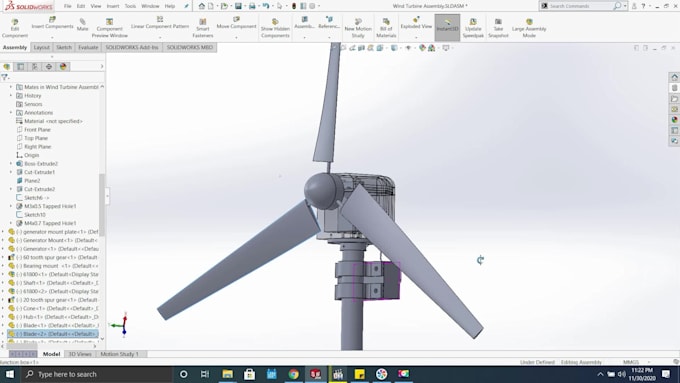The image size is (680, 383).
Task: Click Show Hidden Components
Action: pos(275,28)
